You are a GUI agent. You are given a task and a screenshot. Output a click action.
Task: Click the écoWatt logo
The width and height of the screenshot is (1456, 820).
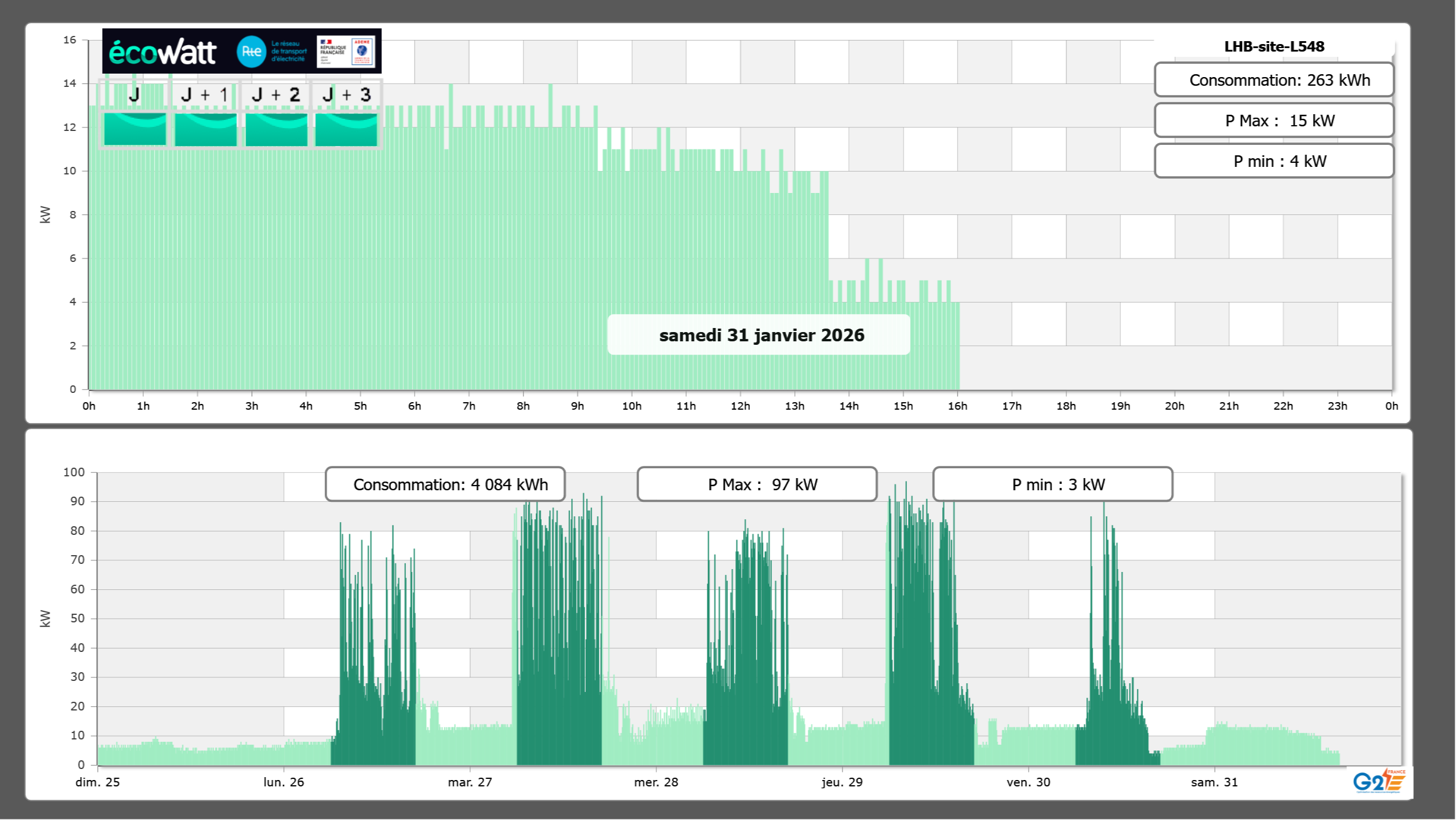click(162, 52)
